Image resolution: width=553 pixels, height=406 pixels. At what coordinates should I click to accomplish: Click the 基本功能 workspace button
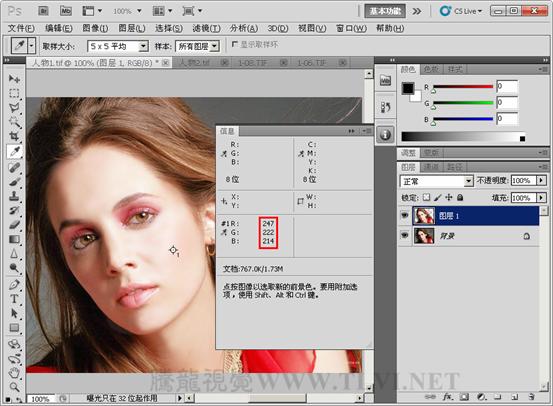[385, 11]
